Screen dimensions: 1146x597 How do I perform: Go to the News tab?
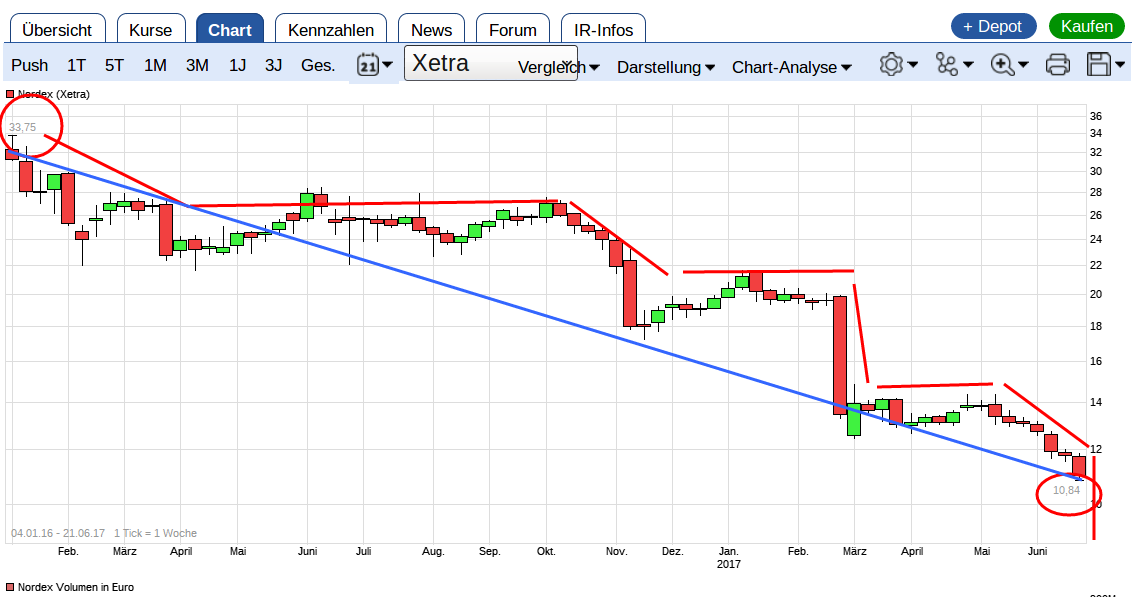(x=431, y=30)
